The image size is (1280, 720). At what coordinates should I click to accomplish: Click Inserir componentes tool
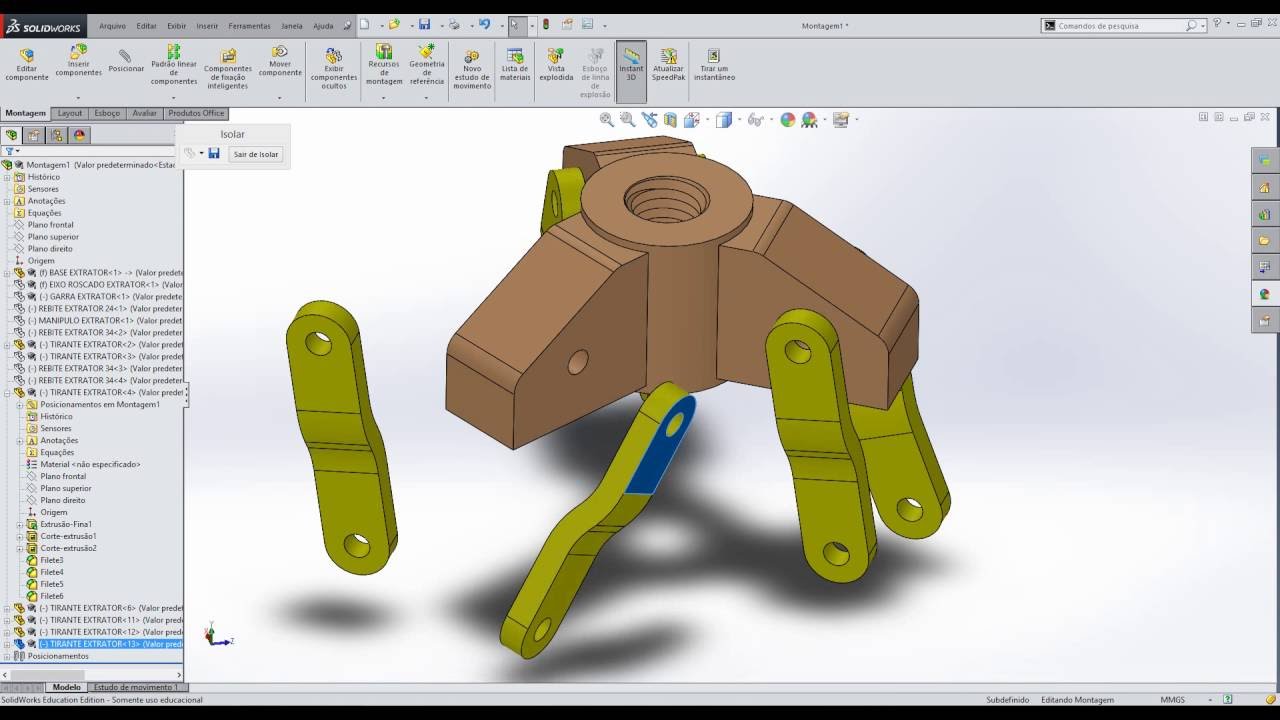pyautogui.click(x=78, y=61)
